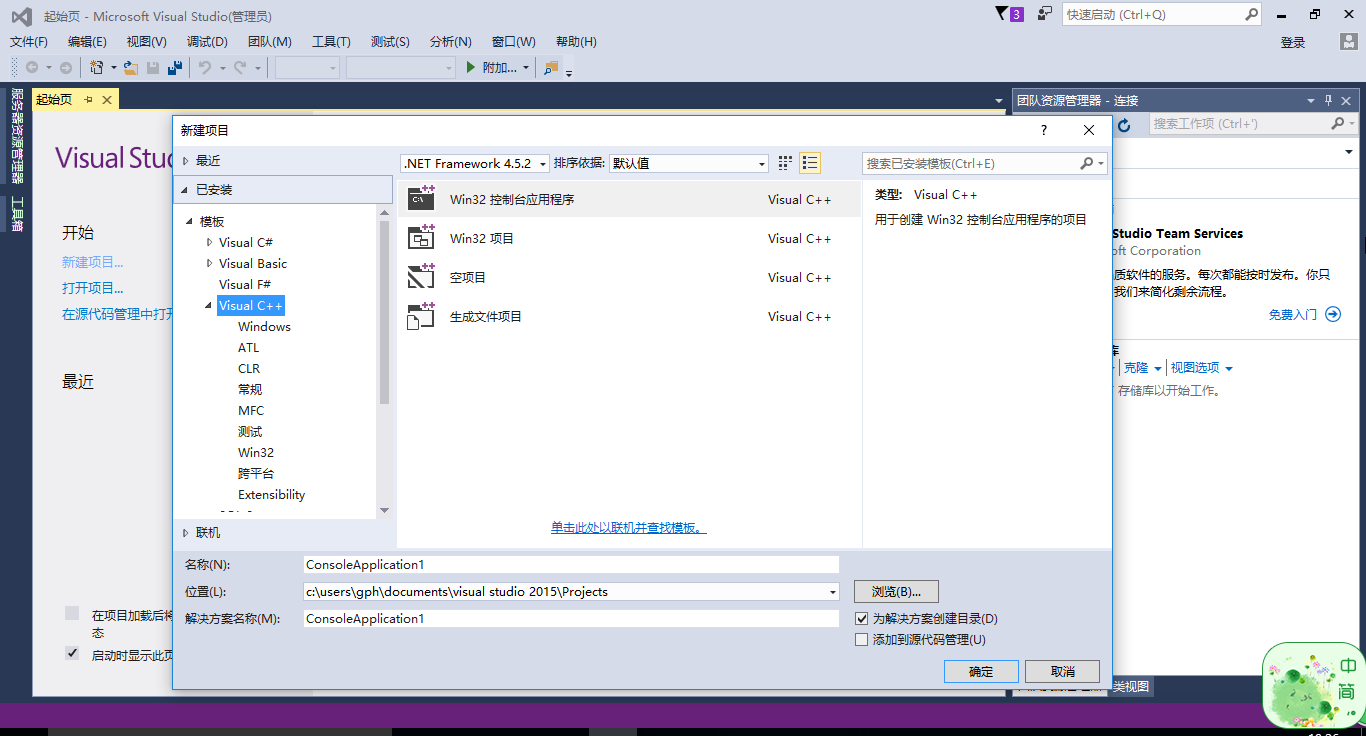Screen dimensions: 1366x736
Task: Open the 工具(T) menu
Action: click(331, 41)
